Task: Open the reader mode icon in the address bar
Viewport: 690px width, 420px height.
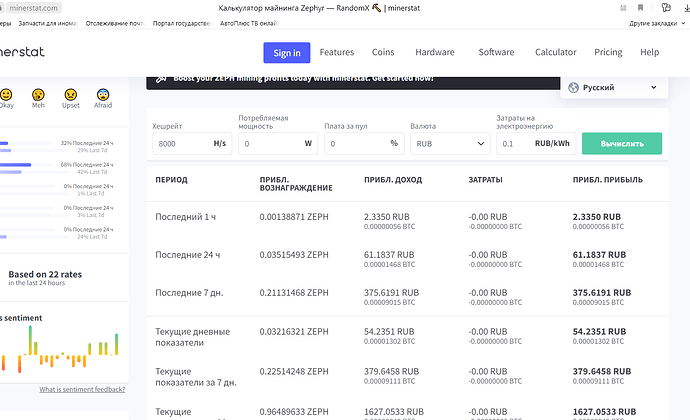Action: click(623, 8)
